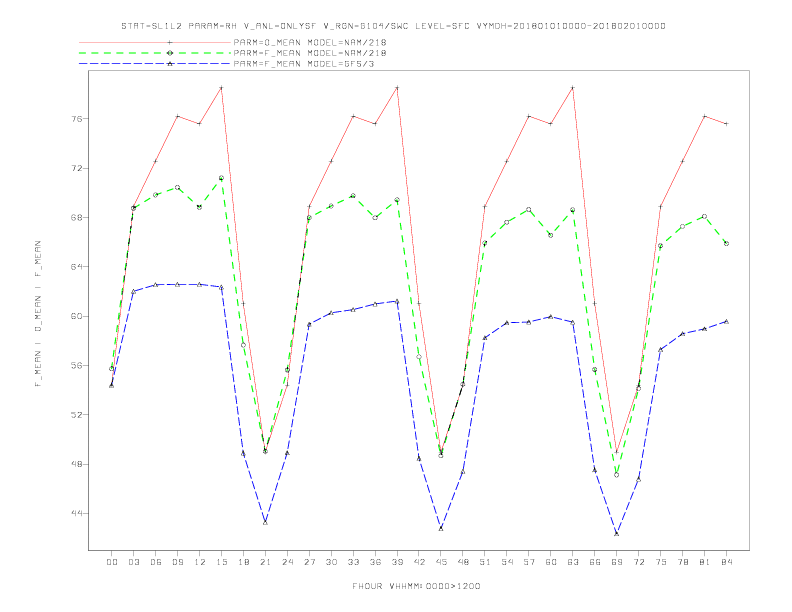Click x-axis tick label 81
792x612 pixels.
[705, 562]
